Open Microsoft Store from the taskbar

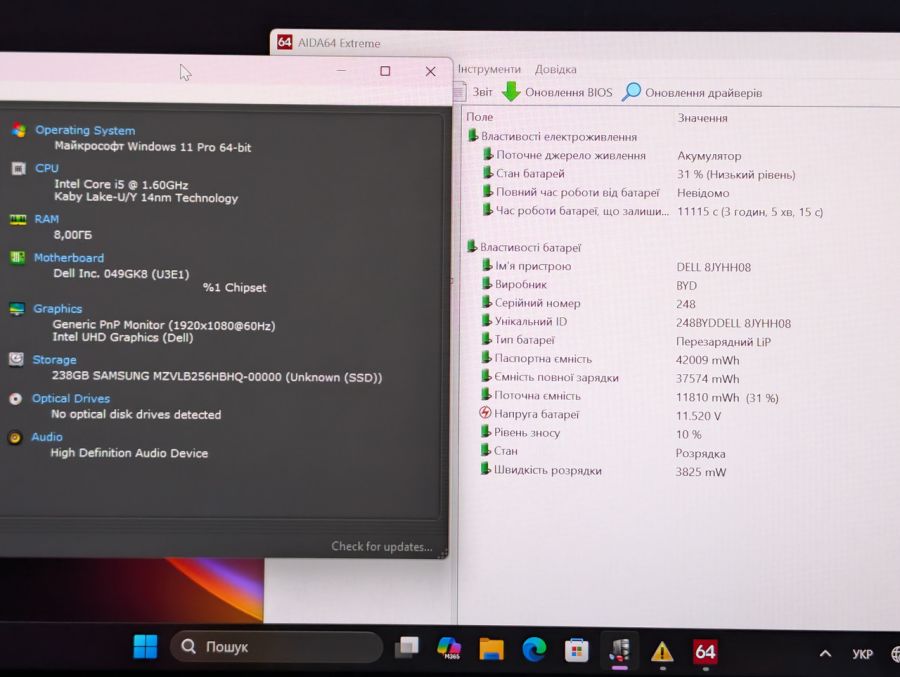[576, 651]
